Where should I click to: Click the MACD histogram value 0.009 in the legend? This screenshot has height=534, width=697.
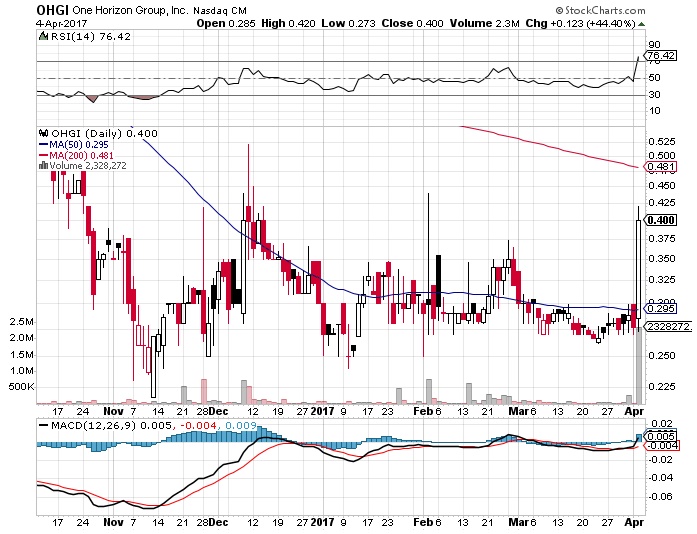241,425
